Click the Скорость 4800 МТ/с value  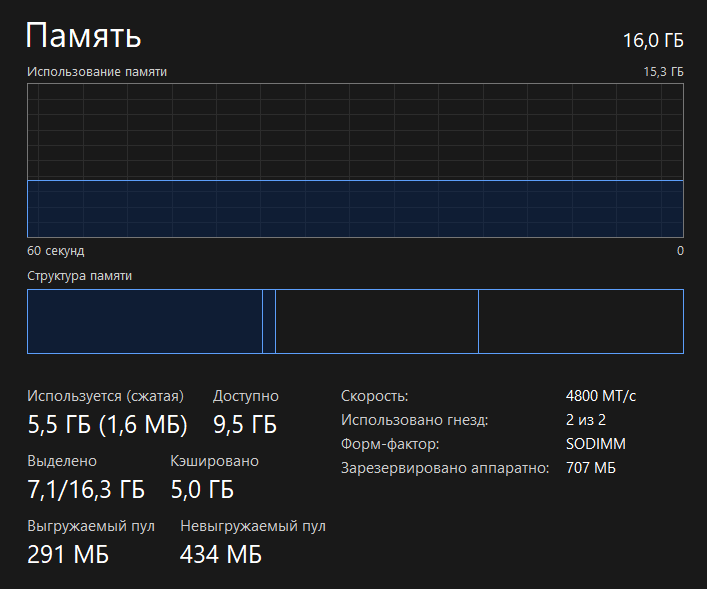[601, 396]
